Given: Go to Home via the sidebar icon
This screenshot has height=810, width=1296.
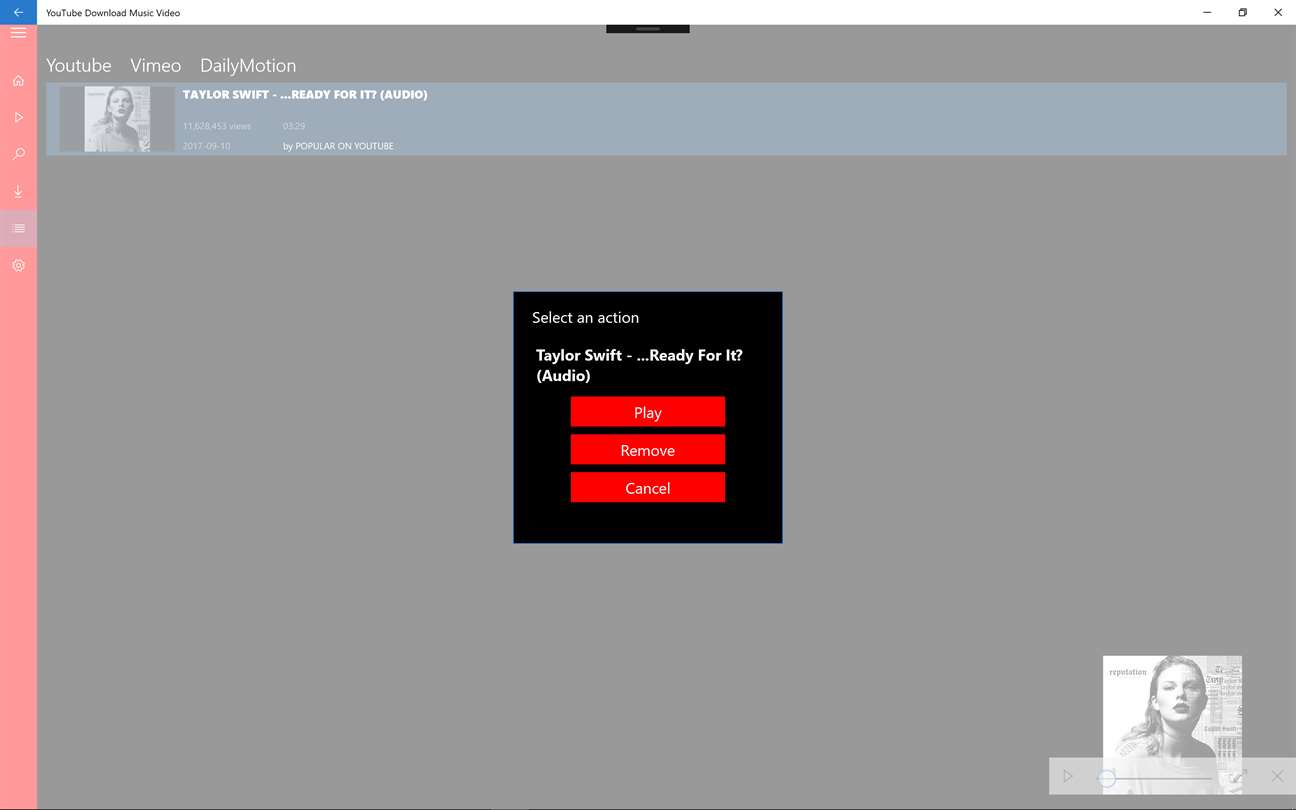Looking at the screenshot, I should 18,80.
